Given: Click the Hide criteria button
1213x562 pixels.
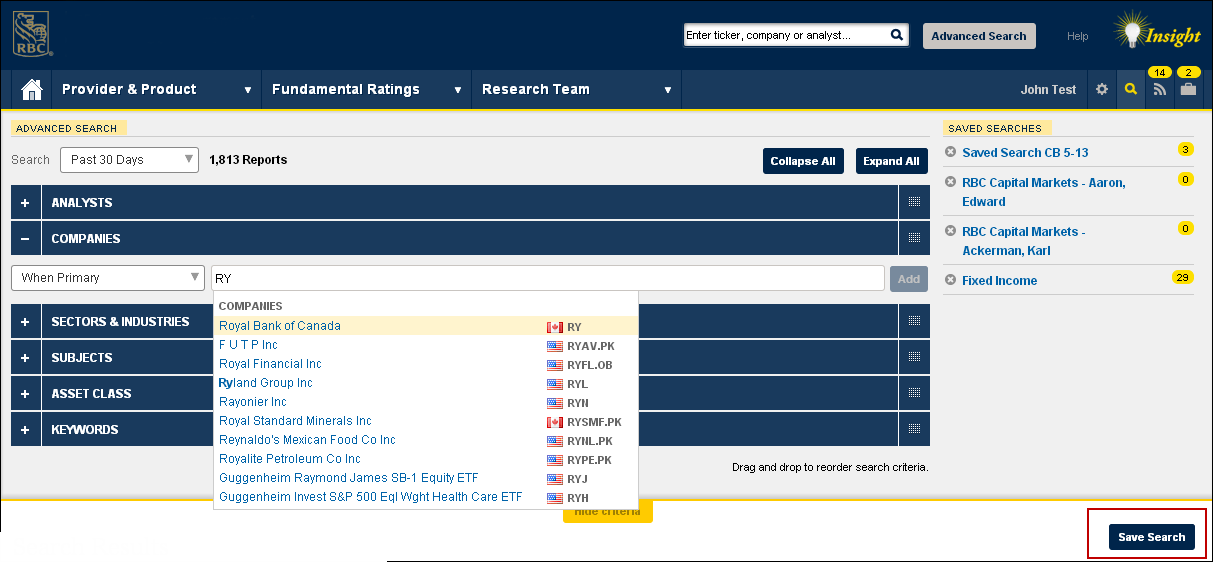Looking at the screenshot, I should 608,512.
